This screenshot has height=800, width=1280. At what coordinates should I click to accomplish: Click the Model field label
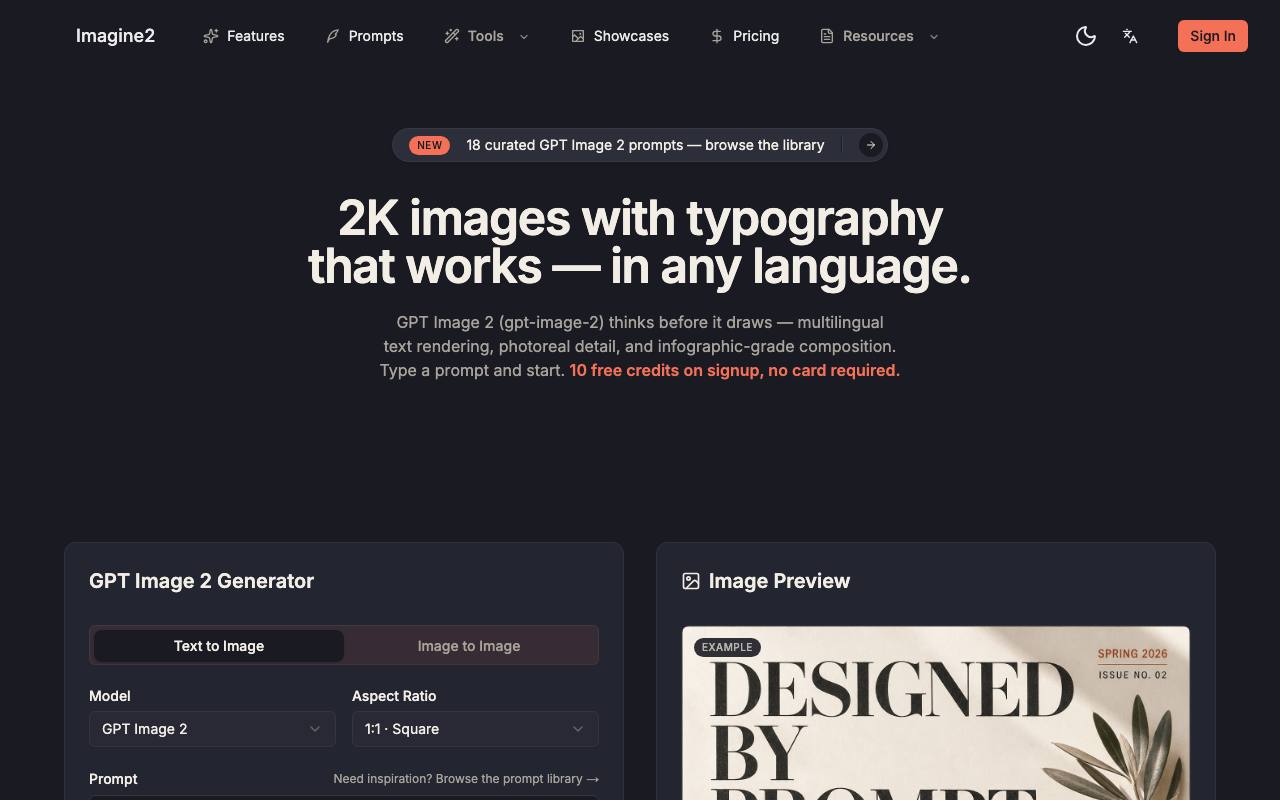[110, 696]
